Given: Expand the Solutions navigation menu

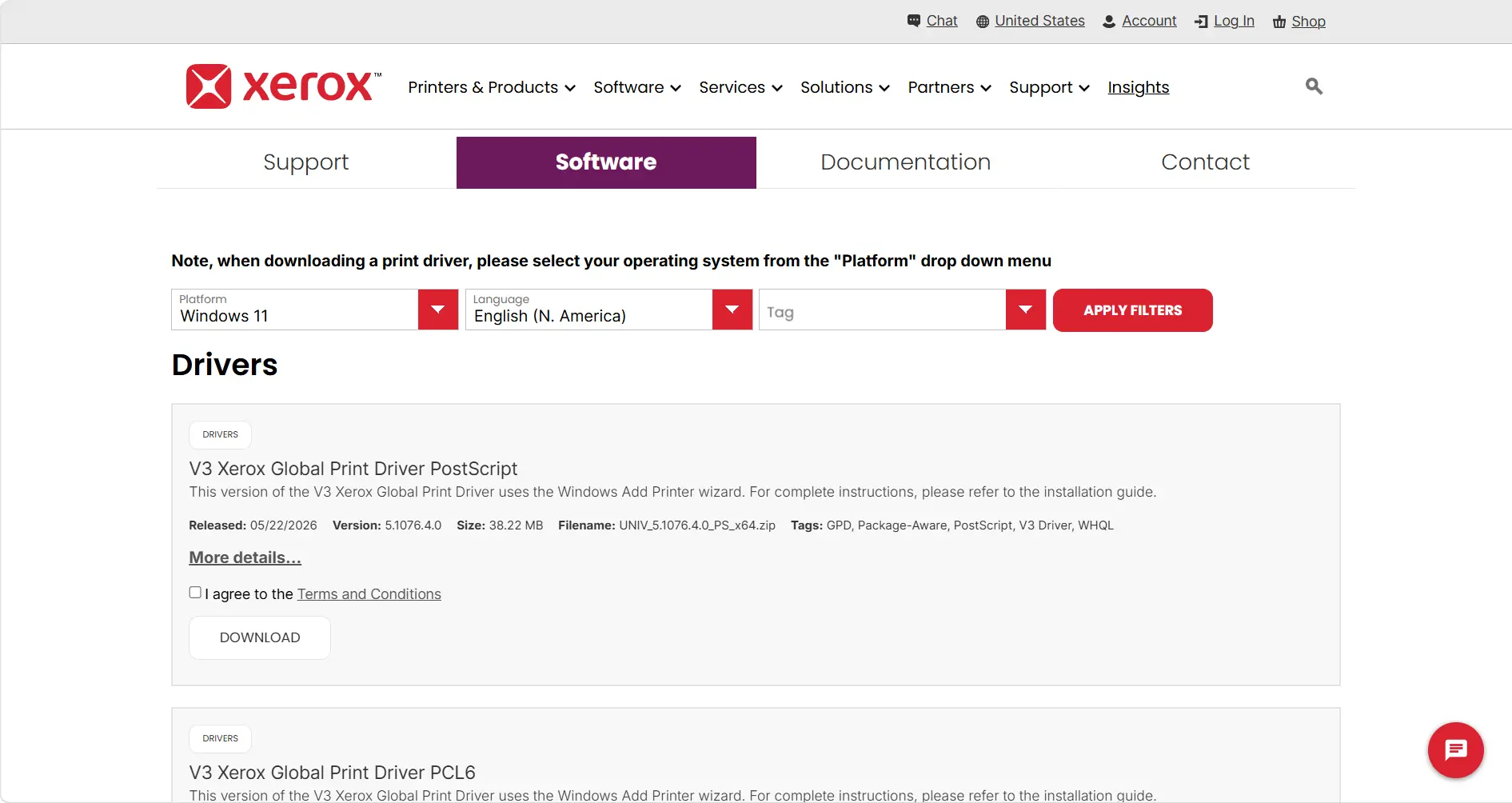Looking at the screenshot, I should pyautogui.click(x=845, y=87).
